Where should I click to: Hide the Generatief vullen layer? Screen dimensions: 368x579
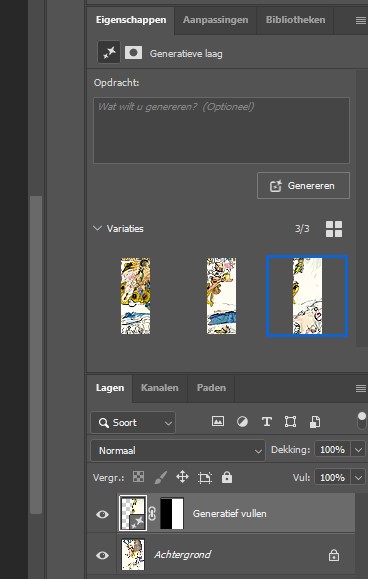(x=102, y=514)
